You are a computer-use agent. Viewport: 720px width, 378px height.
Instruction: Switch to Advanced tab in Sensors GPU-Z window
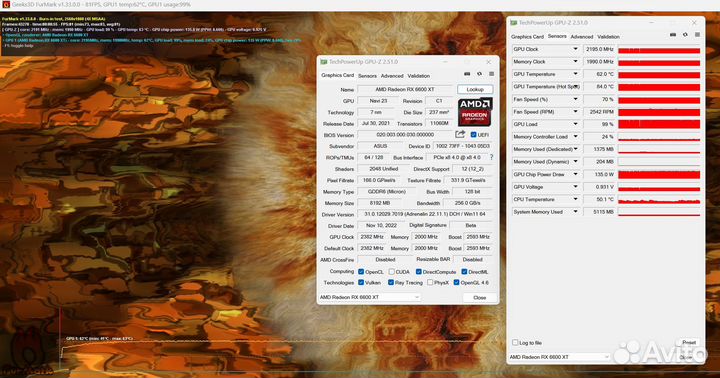click(582, 37)
